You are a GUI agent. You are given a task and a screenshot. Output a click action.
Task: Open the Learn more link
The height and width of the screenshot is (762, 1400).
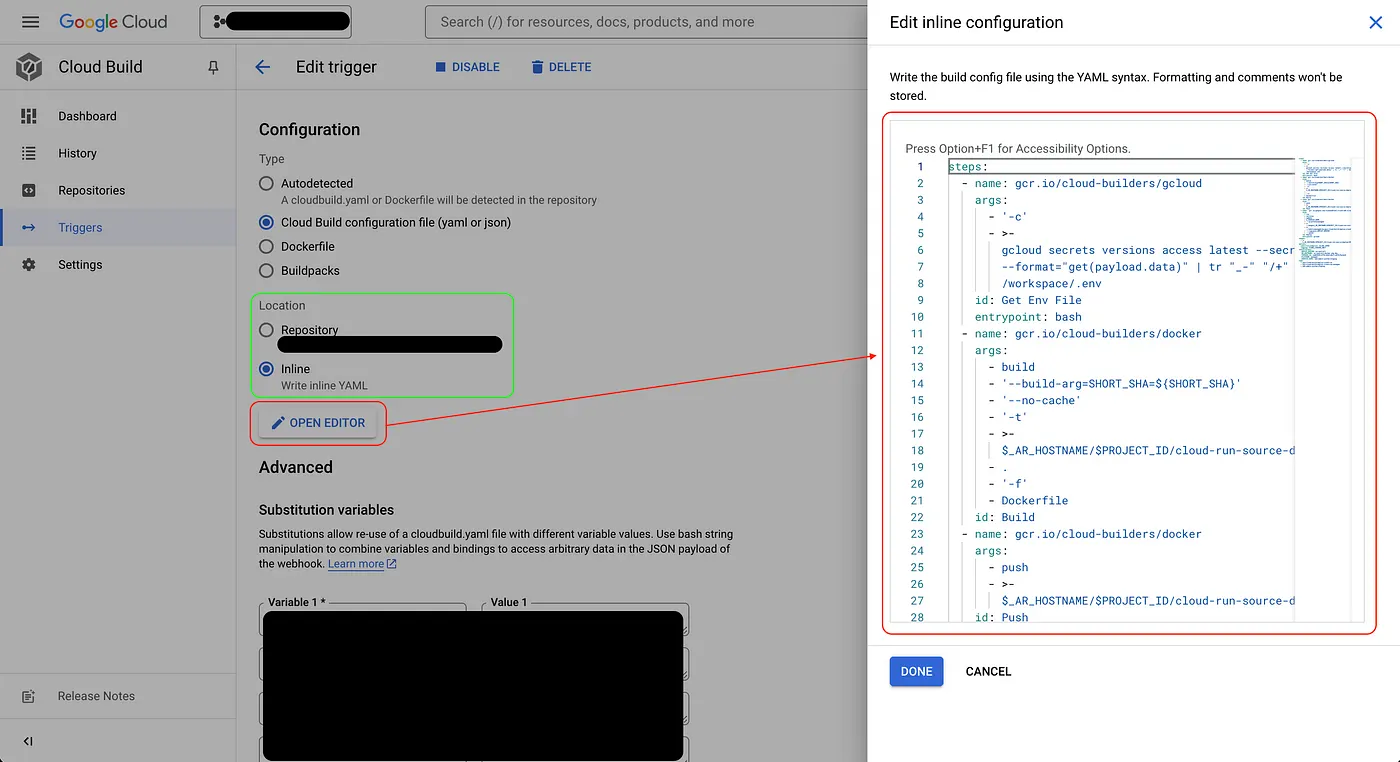[x=362, y=564]
